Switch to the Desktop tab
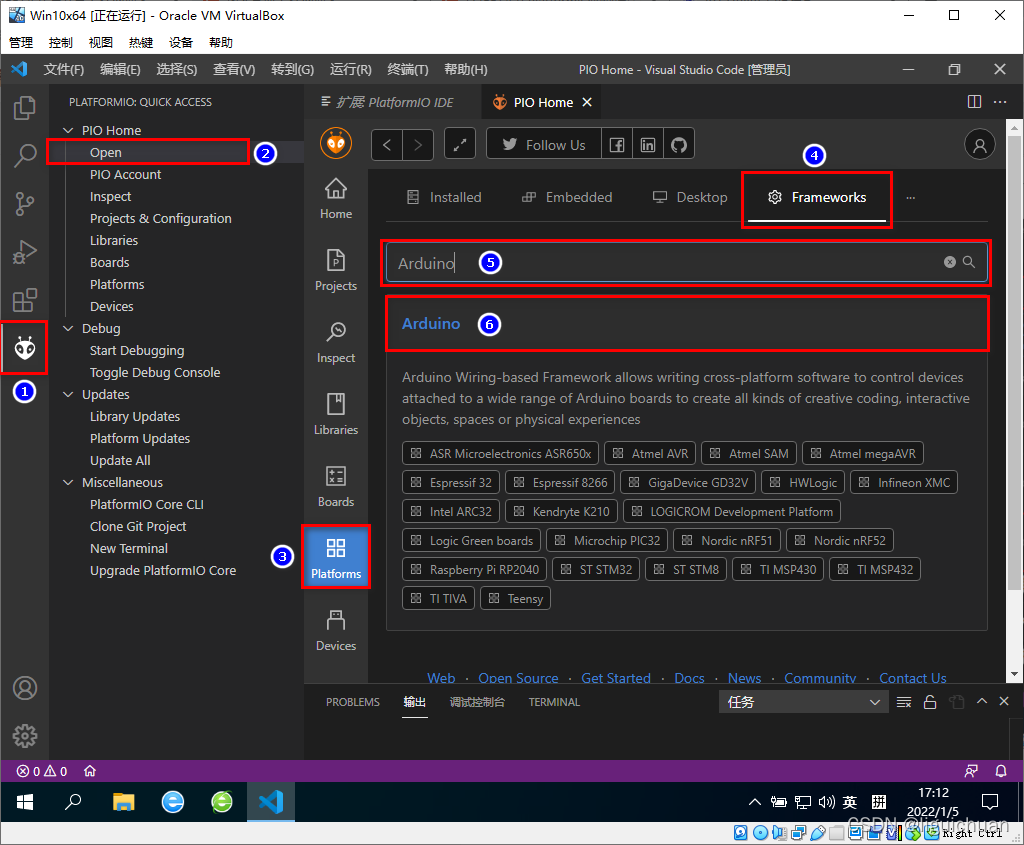Image resolution: width=1024 pixels, height=845 pixels. [690, 197]
